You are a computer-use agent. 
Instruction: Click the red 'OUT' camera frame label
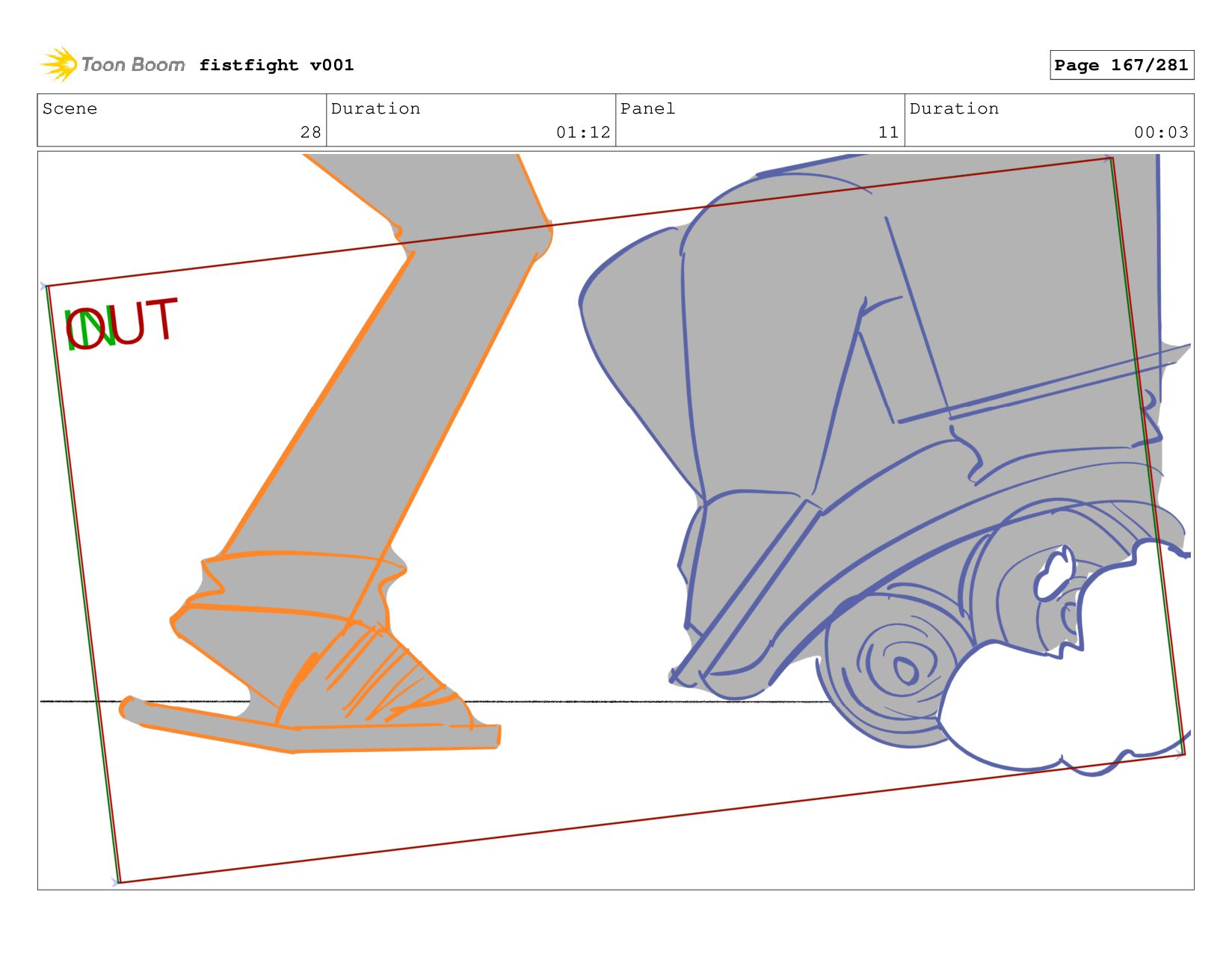point(122,324)
